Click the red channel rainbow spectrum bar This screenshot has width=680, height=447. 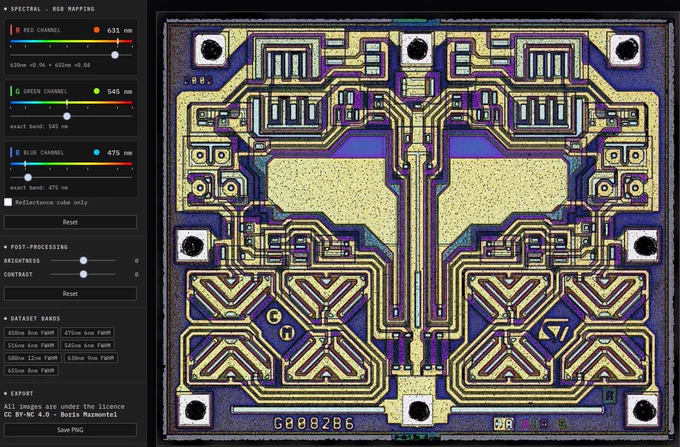coord(71,42)
